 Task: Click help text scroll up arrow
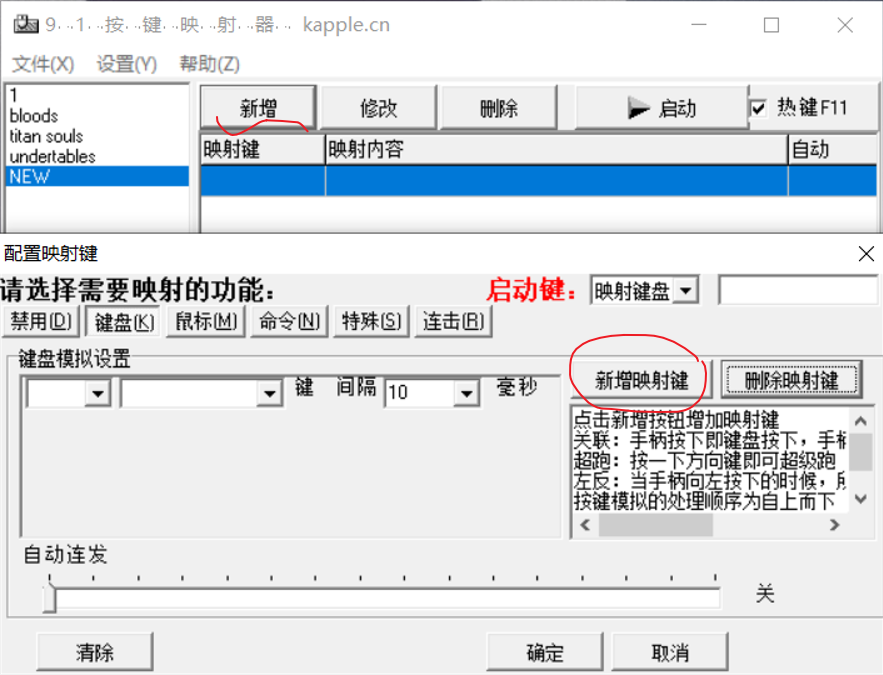point(860,421)
